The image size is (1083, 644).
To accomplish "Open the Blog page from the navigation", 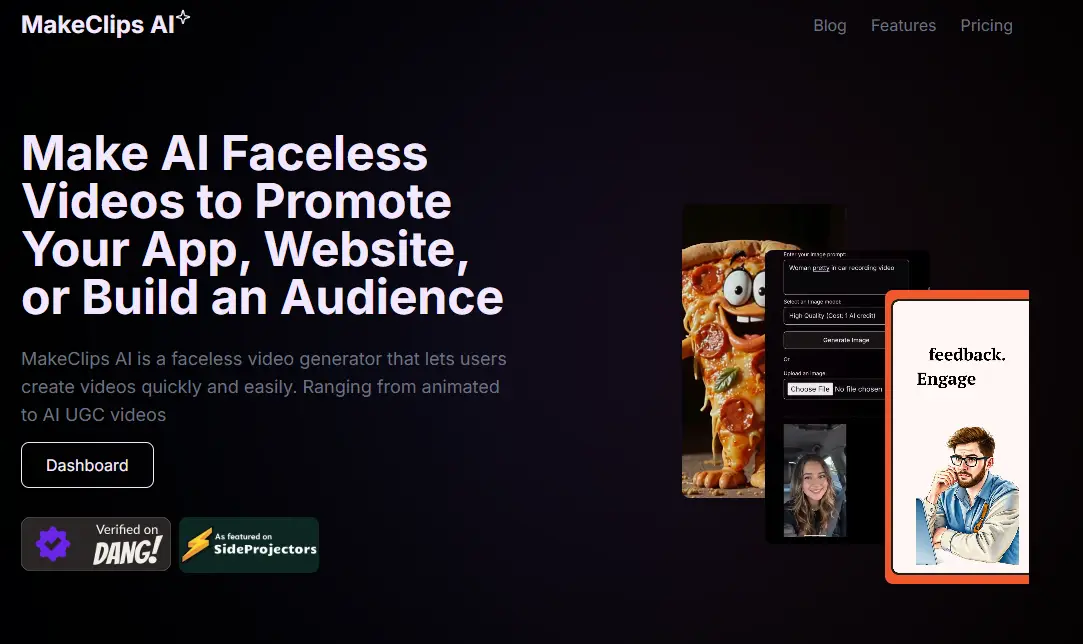I will pos(829,26).
